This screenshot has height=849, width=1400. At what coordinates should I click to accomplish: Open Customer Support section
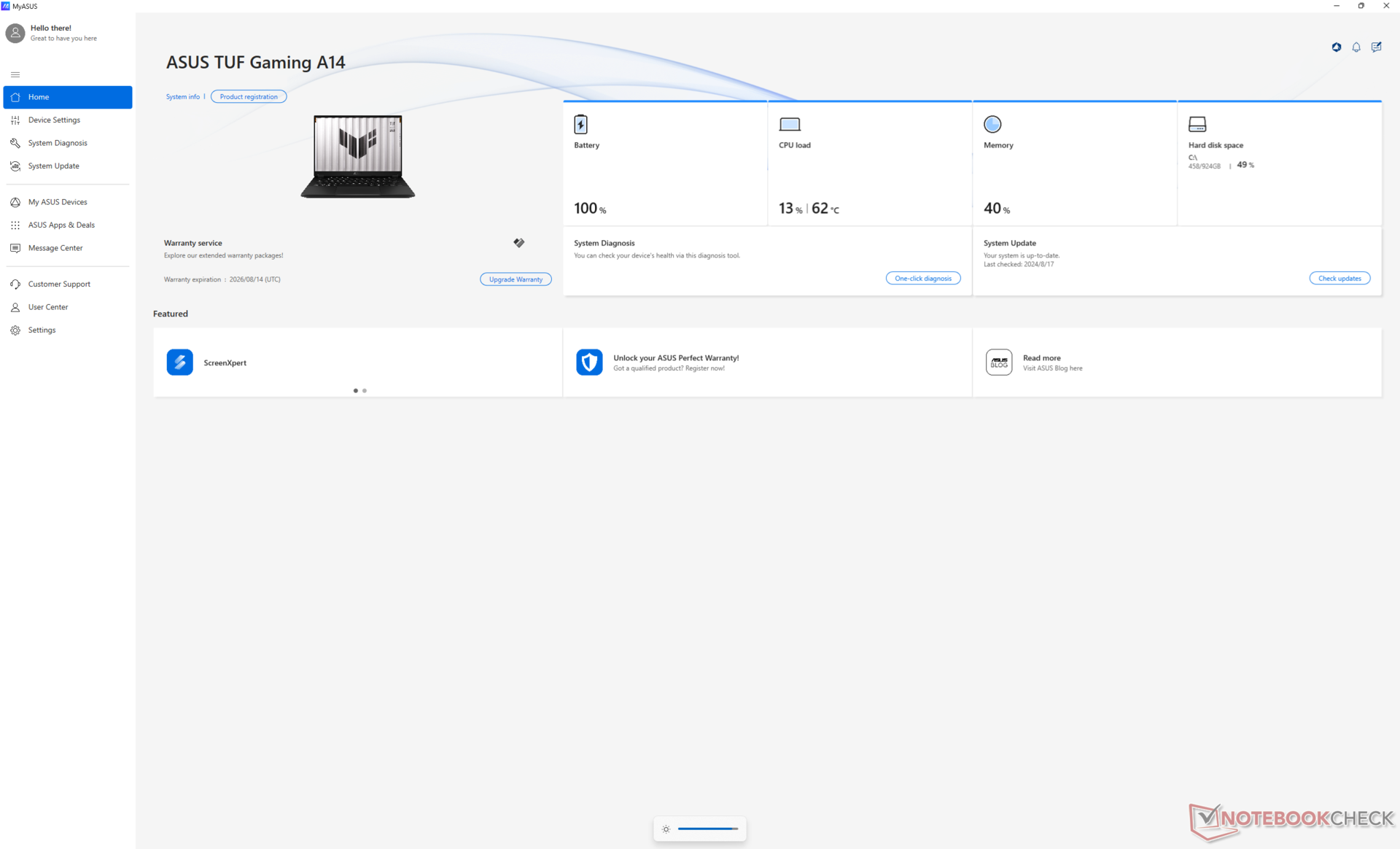[x=58, y=284]
